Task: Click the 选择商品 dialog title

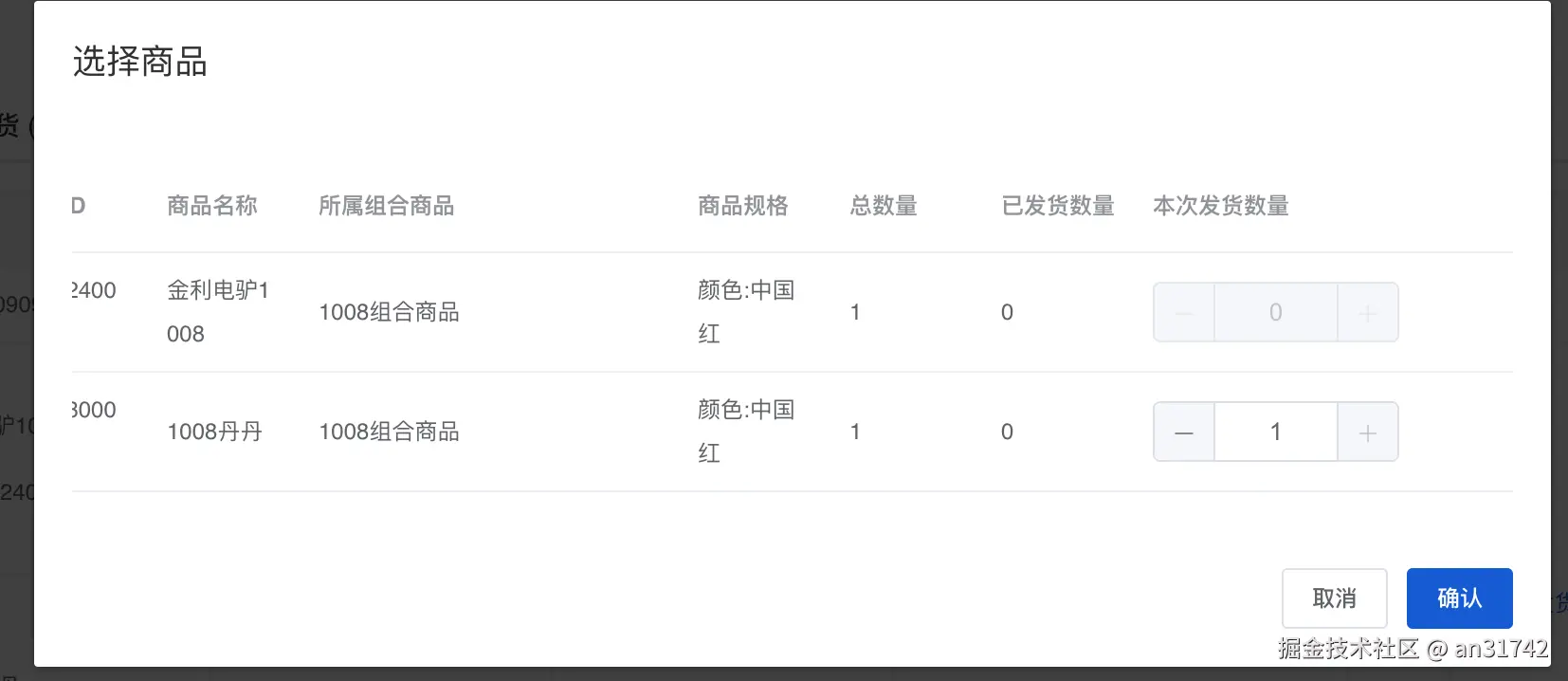Action: tap(140, 62)
